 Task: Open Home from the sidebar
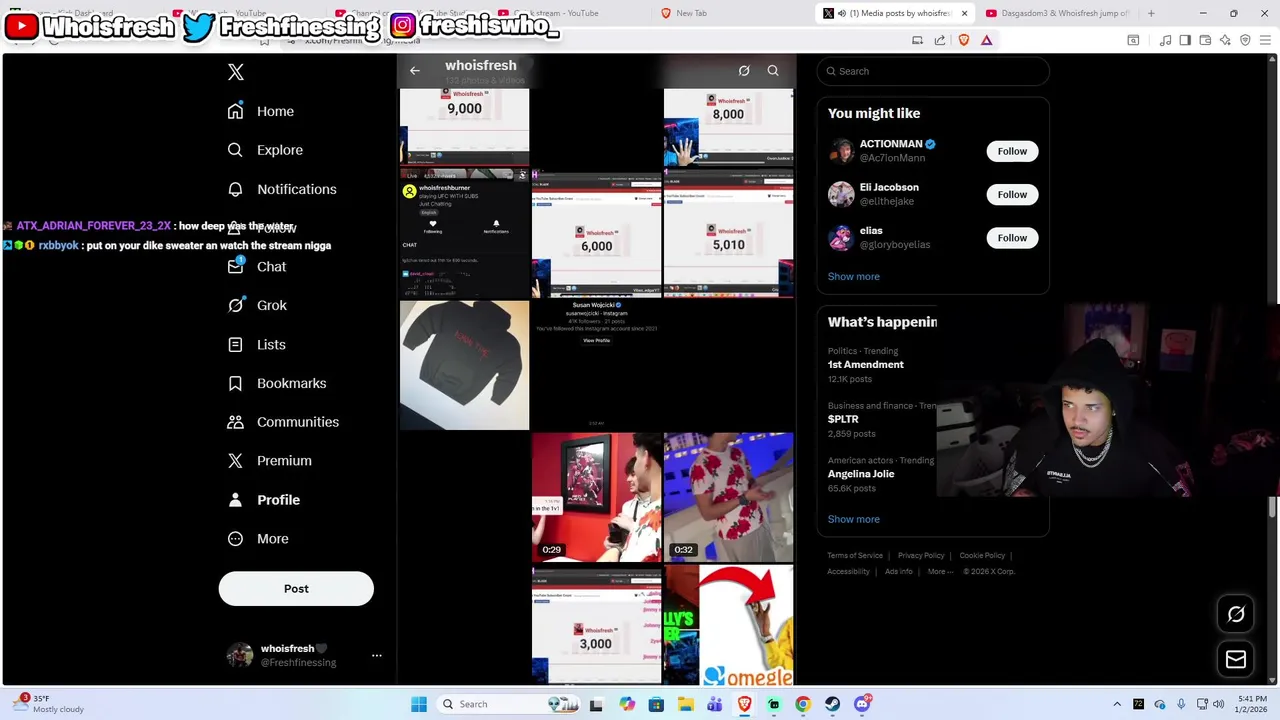(x=261, y=111)
